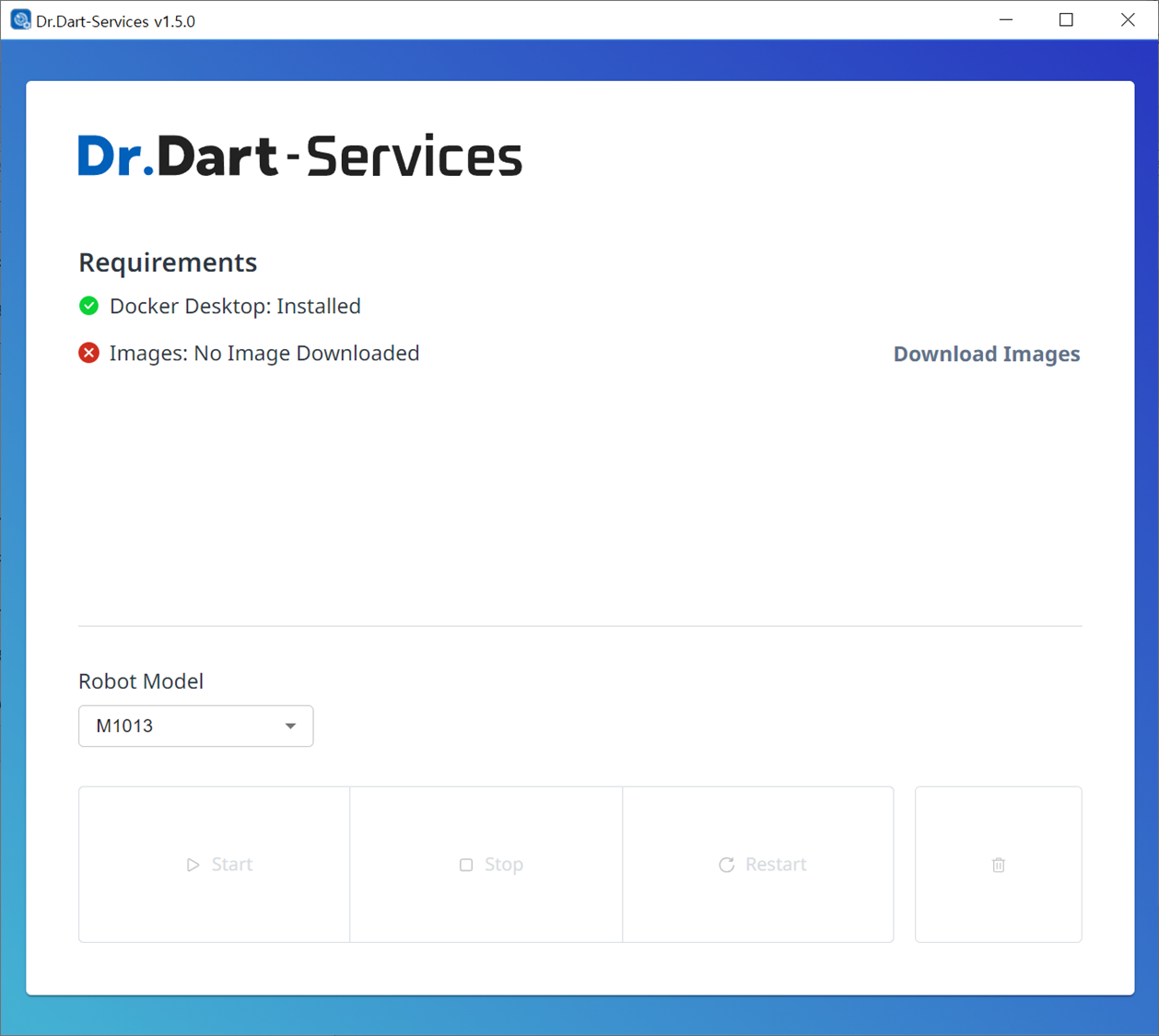
Task: Click the green Docker Desktop installed check icon
Action: (89, 306)
